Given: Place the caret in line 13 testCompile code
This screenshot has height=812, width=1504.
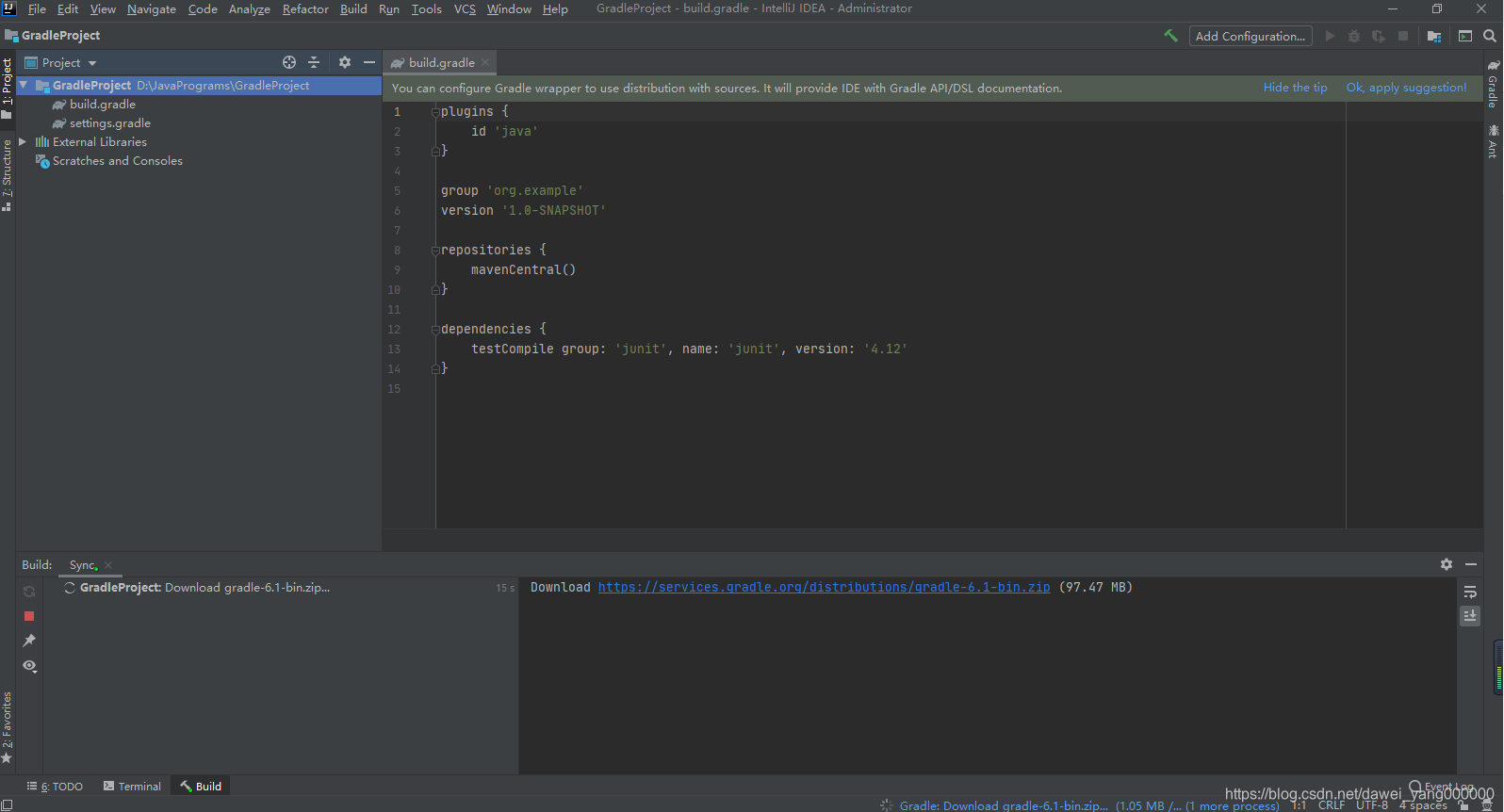Looking at the screenshot, I should (689, 349).
